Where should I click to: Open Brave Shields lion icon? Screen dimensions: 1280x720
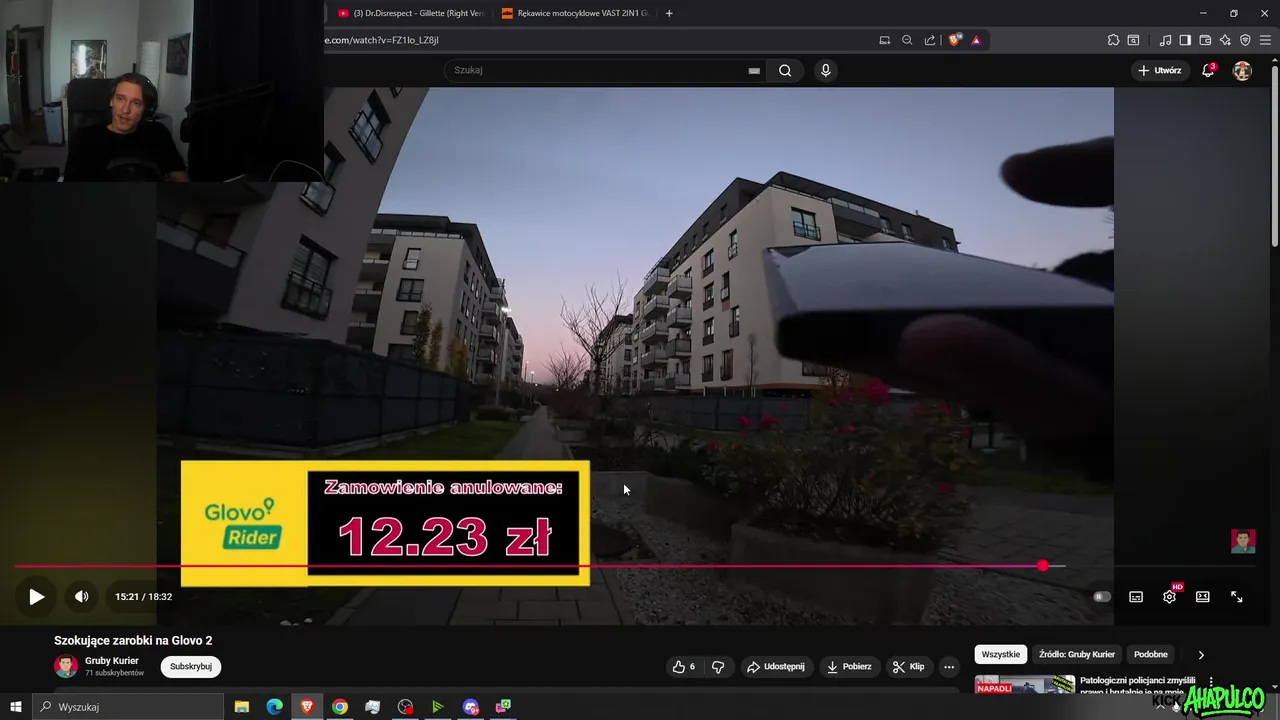point(955,40)
